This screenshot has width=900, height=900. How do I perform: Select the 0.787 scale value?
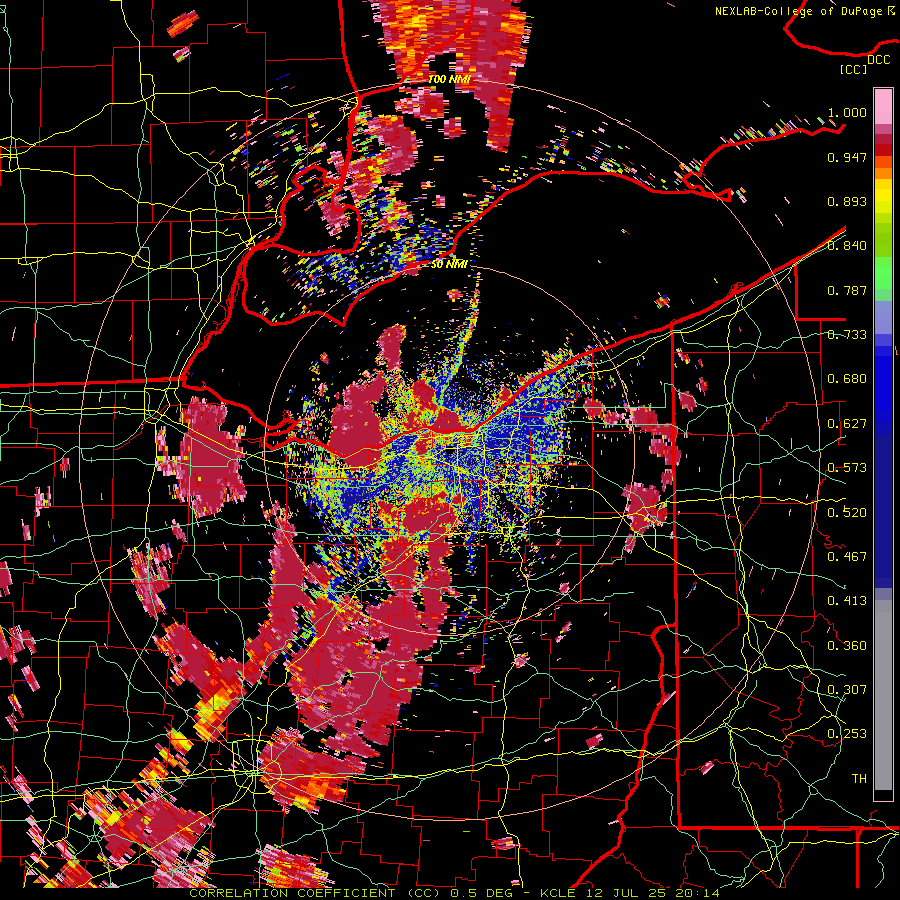click(847, 290)
